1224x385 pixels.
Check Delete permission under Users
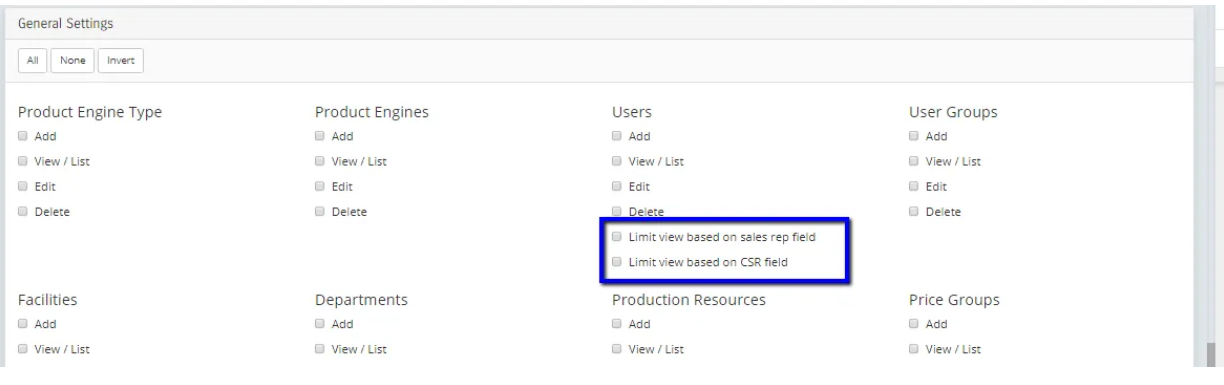point(617,211)
